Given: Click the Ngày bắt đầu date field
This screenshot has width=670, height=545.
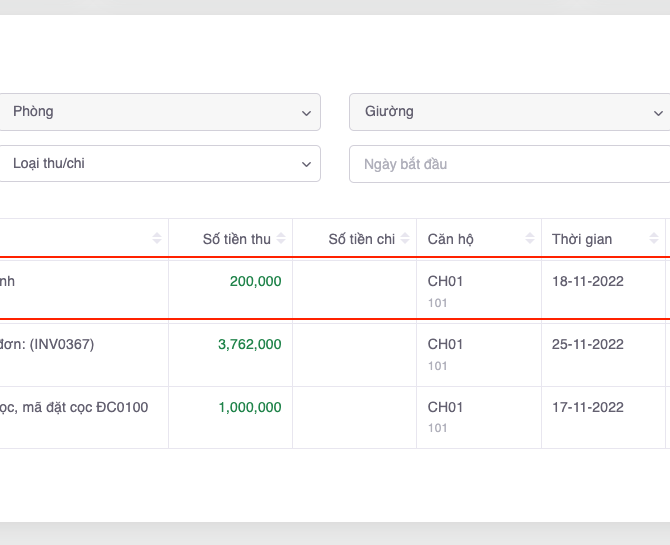Looking at the screenshot, I should [x=508, y=164].
